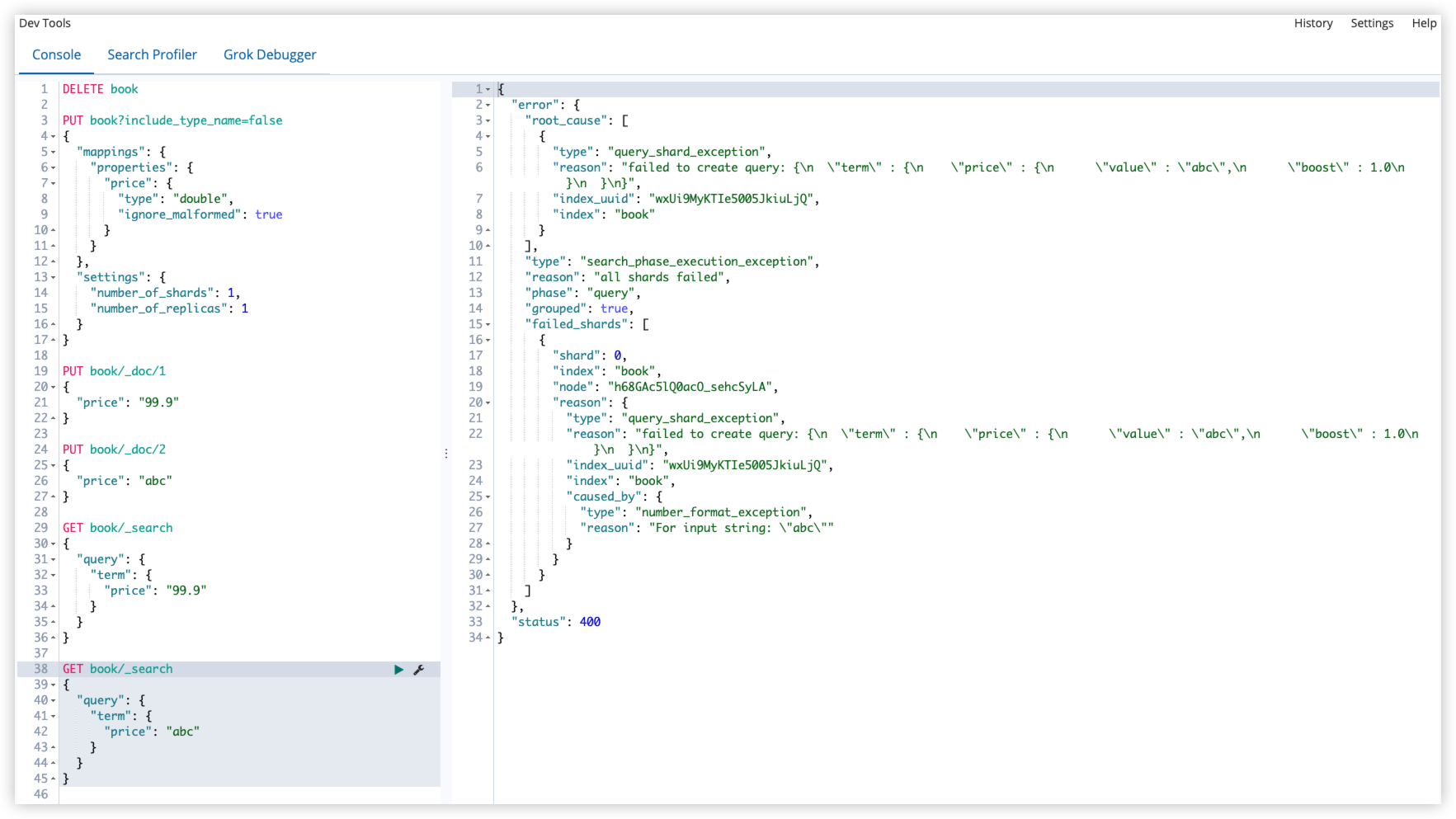Open the Help panel

1424,23
